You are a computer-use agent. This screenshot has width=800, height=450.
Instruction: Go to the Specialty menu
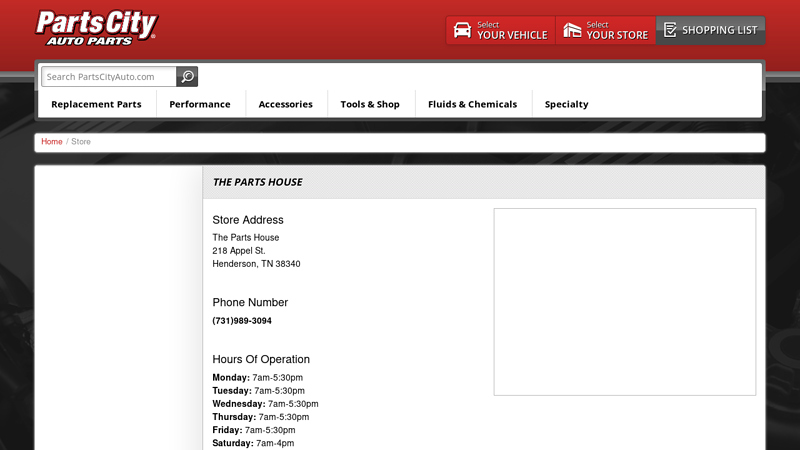566,104
